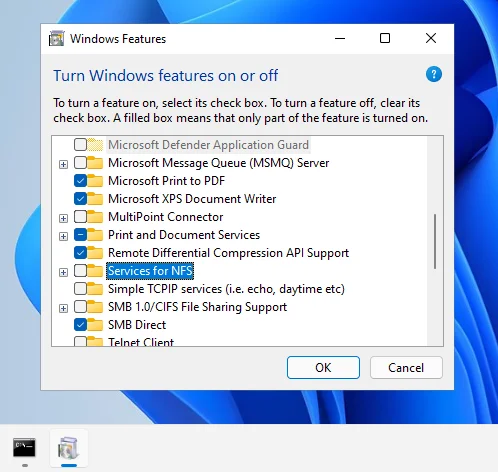Click the Windows Features taskbar icon
The image size is (498, 472).
pos(69,448)
